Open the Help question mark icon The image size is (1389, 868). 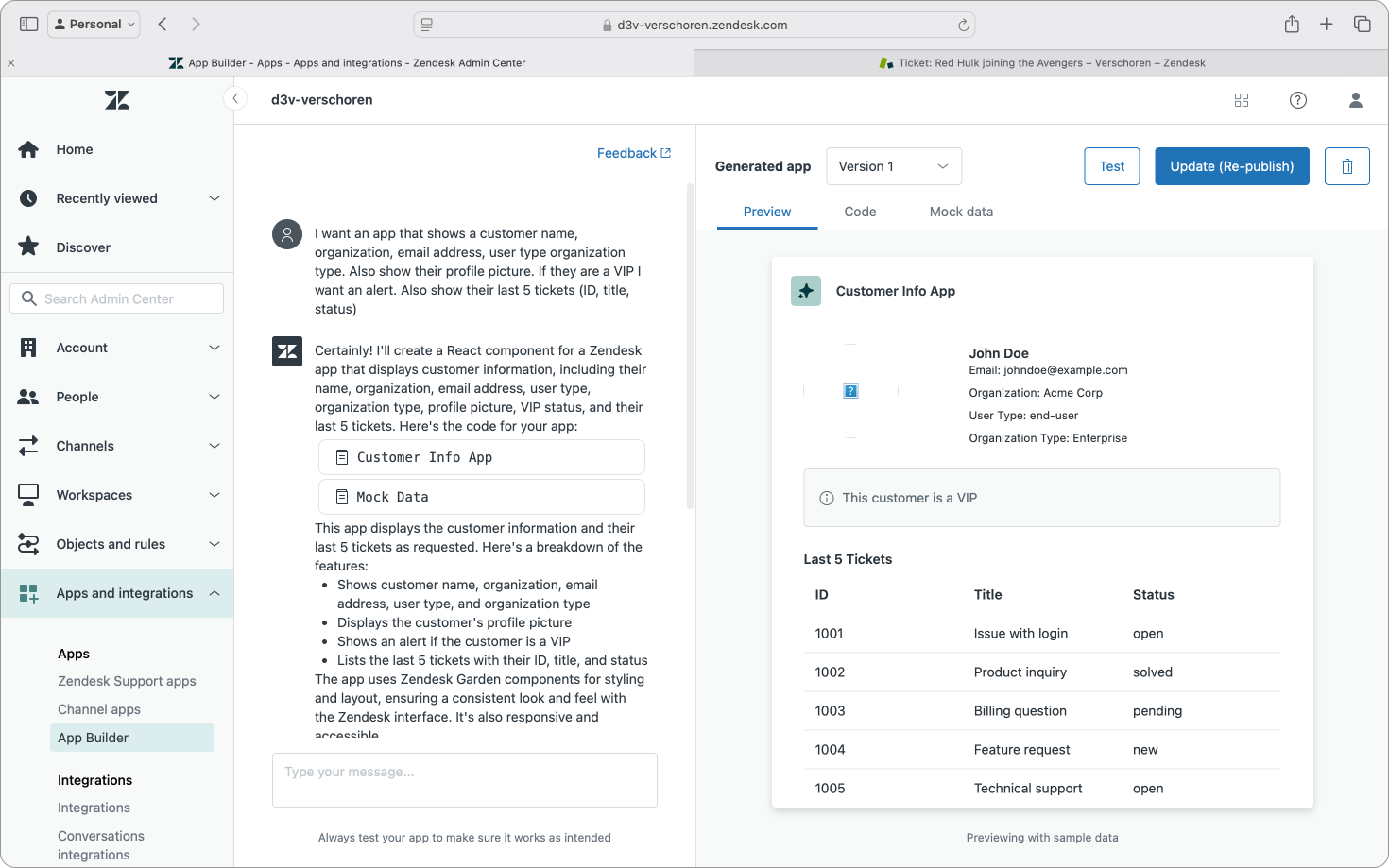pos(1298,100)
